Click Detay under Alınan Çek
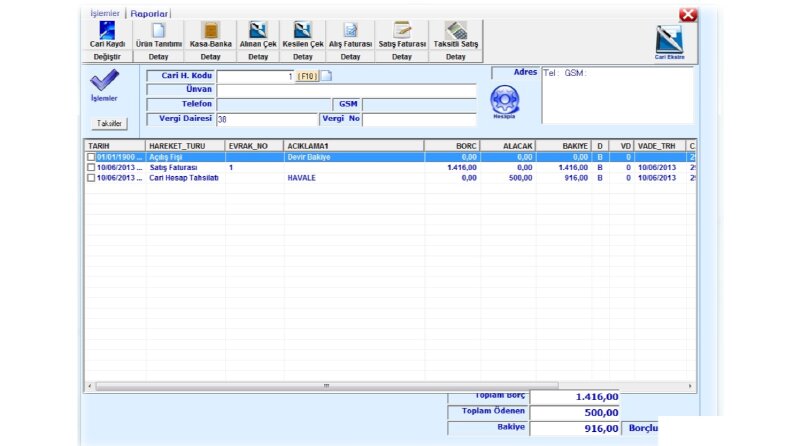This screenshot has width=793, height=446. [x=258, y=57]
